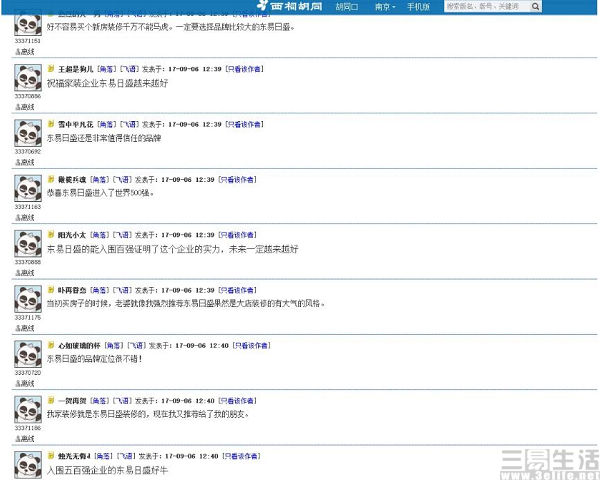Click 飞语 link next to 烛光无悔4
The width and height of the screenshot is (600, 480).
tap(126, 456)
